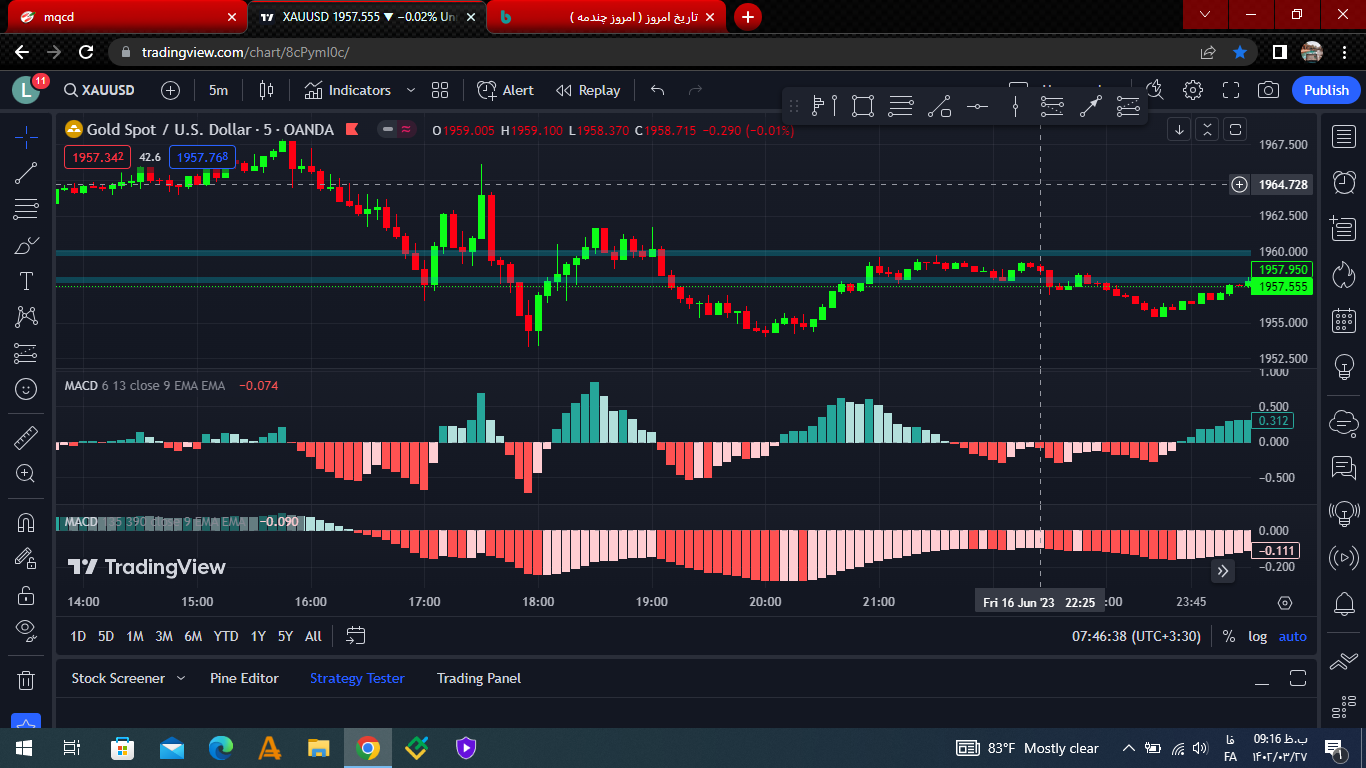Select the trend line drawing tool
The width and height of the screenshot is (1366, 768).
[26, 173]
